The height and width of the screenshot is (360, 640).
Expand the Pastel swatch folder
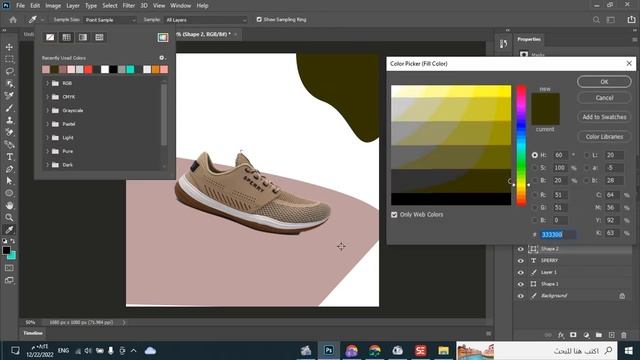47,124
